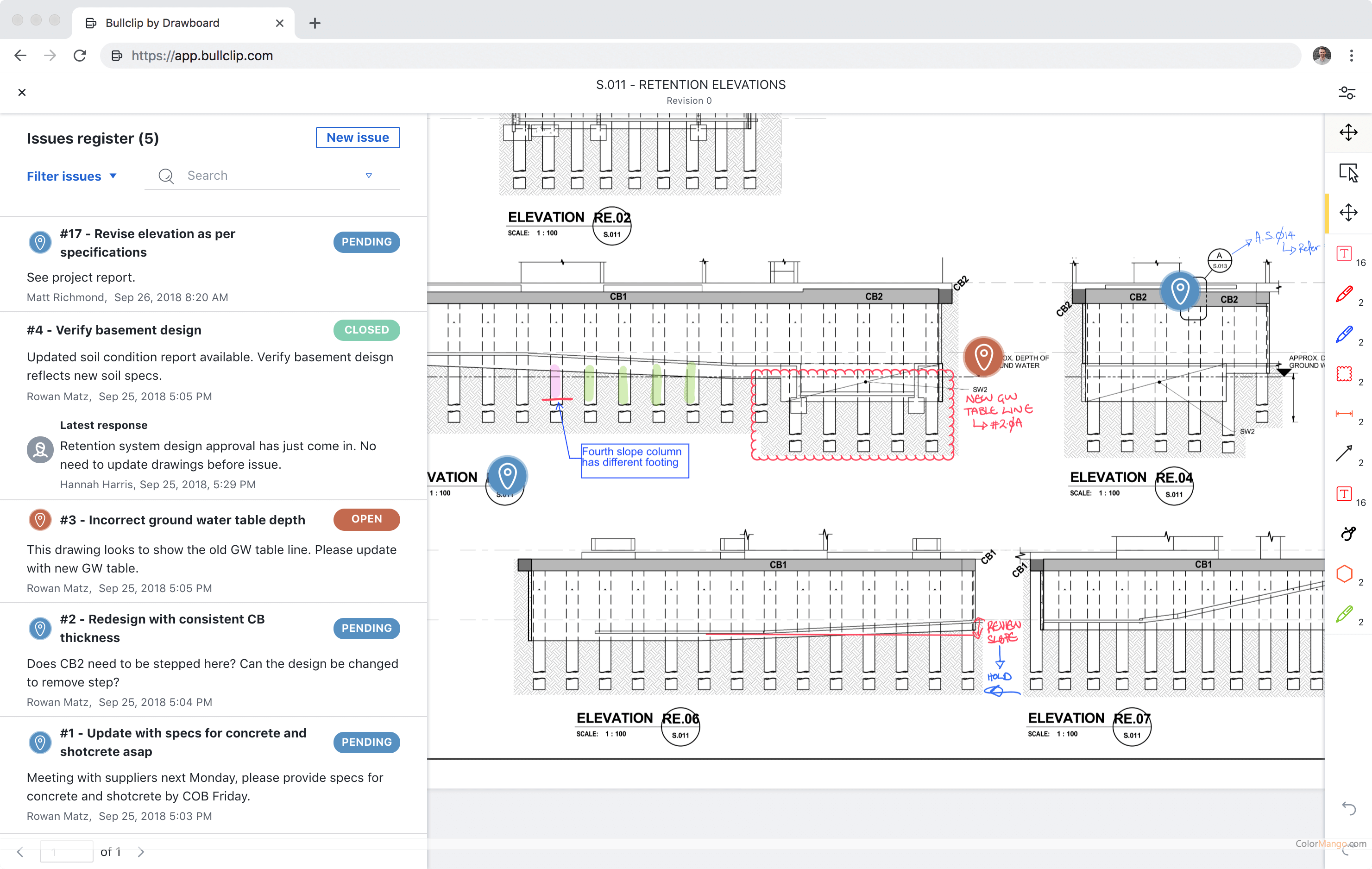Viewport: 1372px width, 869px height.
Task: Click the PENDING status on issue #17
Action: 366,242
